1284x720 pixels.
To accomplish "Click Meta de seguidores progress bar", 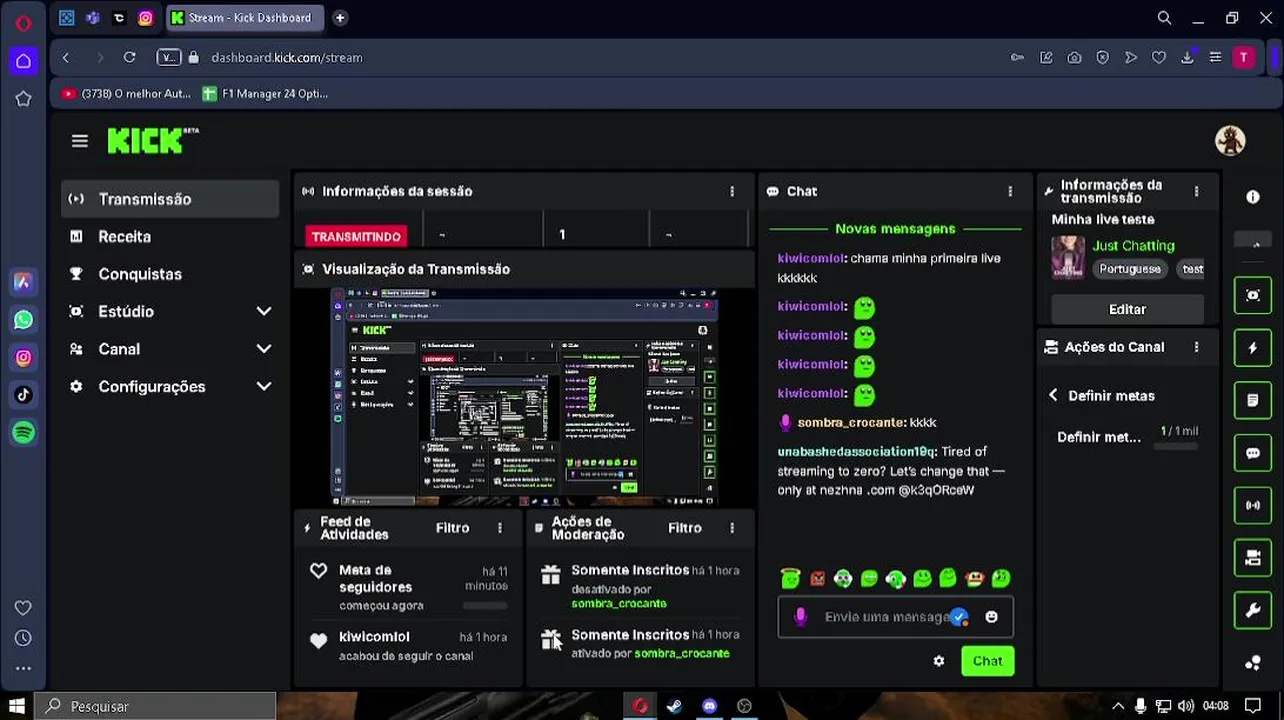I will point(484,605).
